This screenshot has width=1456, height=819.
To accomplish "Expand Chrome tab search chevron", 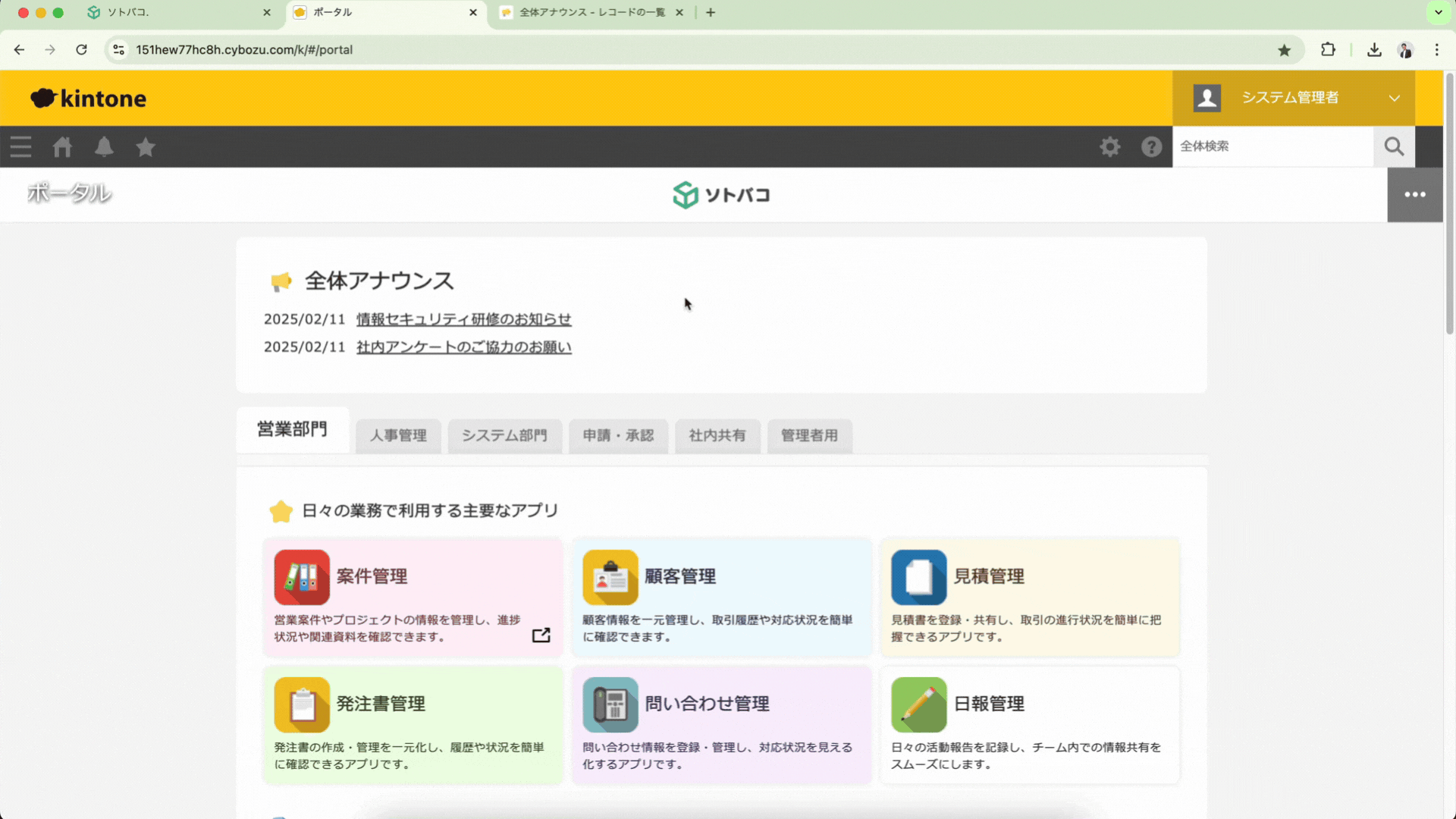I will pos(1438,12).
